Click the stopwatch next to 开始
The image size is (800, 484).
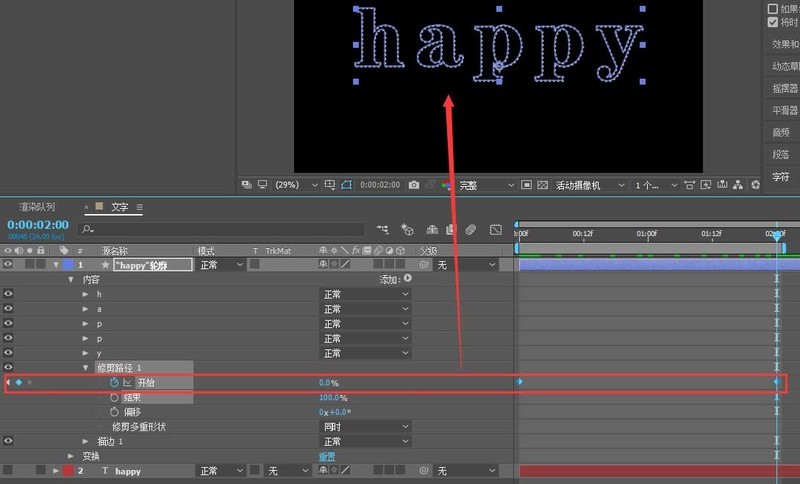[x=114, y=383]
